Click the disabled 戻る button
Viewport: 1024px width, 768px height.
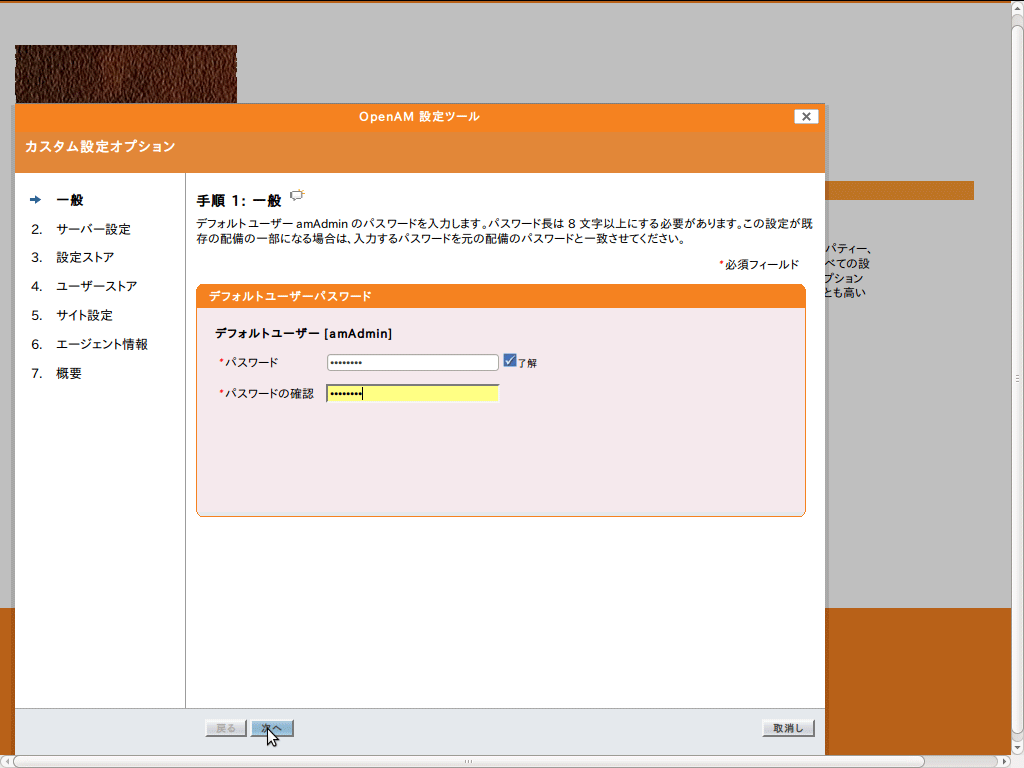pos(226,728)
